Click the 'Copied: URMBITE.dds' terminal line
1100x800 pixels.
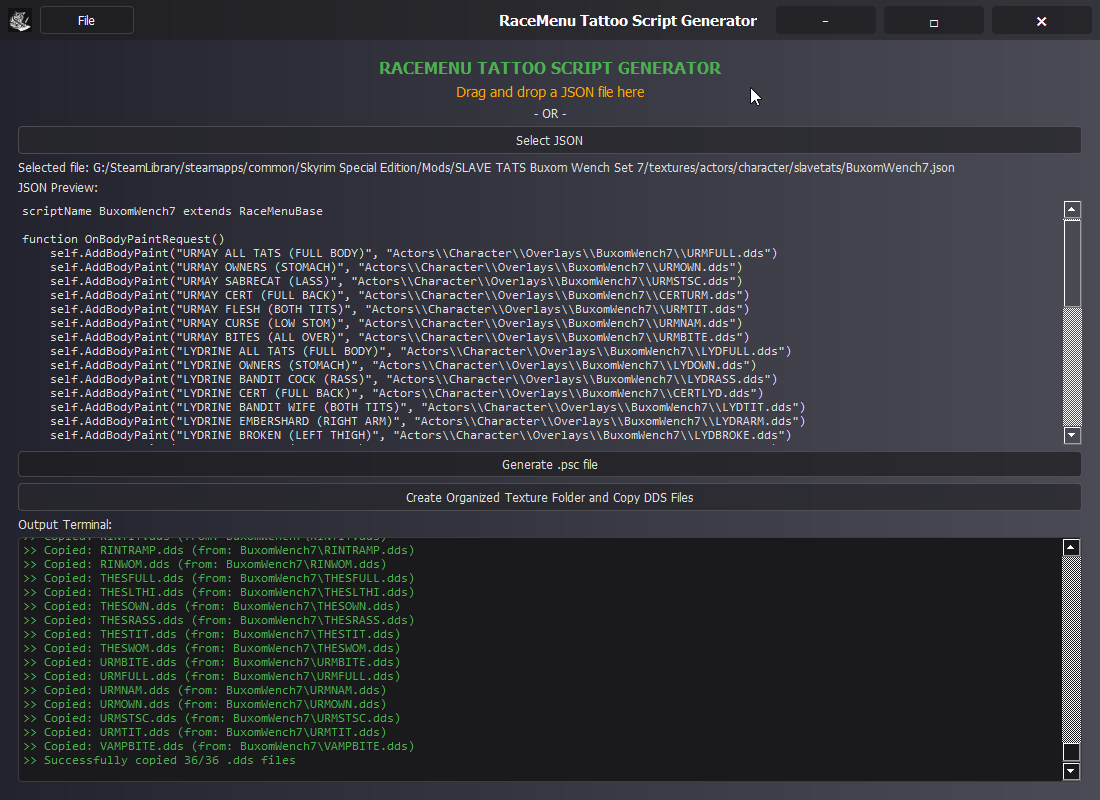click(212, 662)
